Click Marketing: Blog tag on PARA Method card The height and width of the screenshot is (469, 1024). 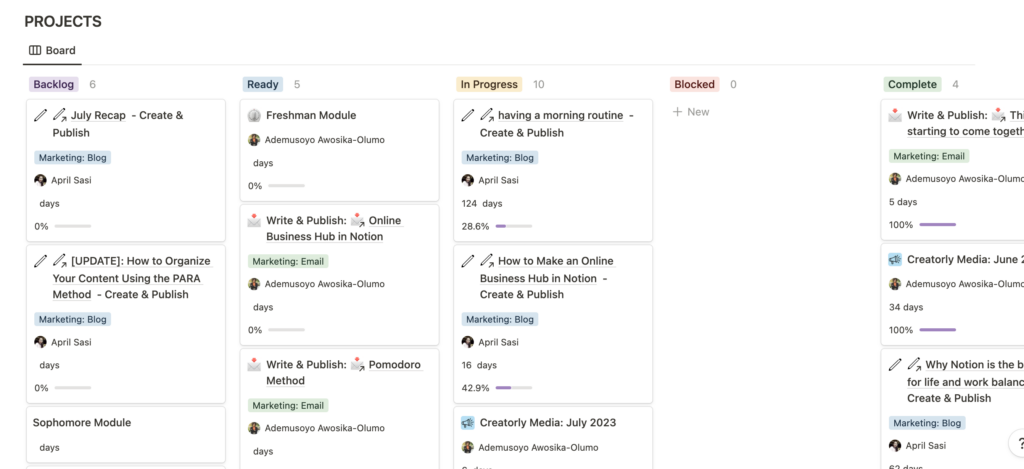click(x=73, y=319)
